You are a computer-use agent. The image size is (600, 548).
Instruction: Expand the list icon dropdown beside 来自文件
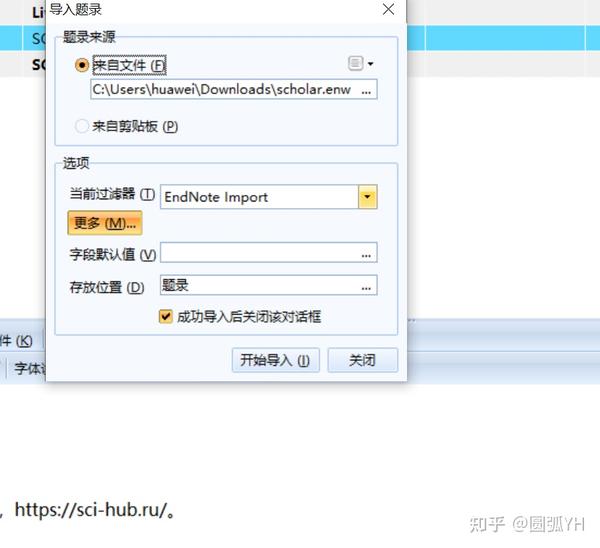tap(370, 64)
